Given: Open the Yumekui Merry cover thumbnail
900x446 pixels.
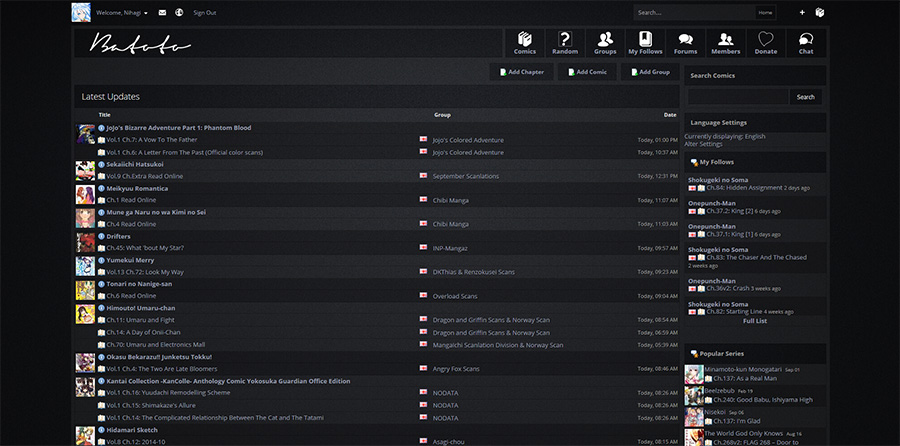Looking at the screenshot, I should tap(85, 266).
